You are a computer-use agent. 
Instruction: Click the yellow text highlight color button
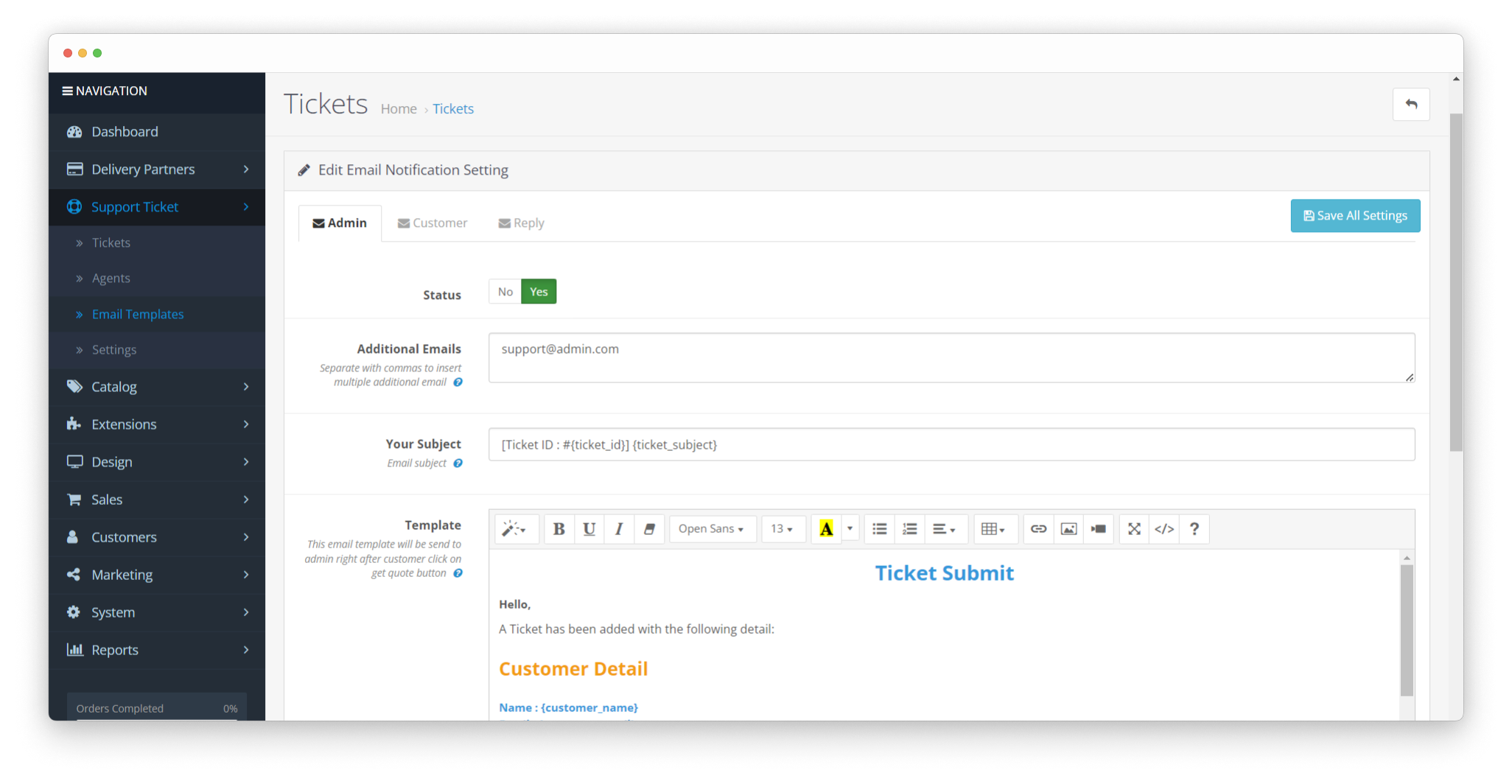coord(826,529)
